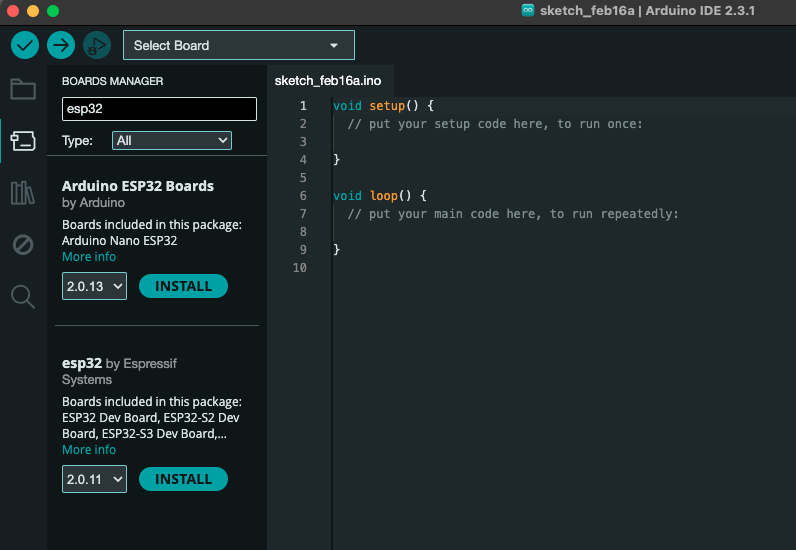Click the boards search field containing esp32
Viewport: 796px width, 550px height.
point(159,109)
